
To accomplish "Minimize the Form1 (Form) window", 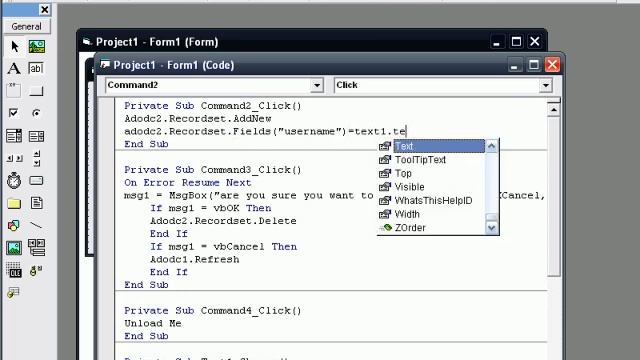I will pyautogui.click(x=497, y=42).
